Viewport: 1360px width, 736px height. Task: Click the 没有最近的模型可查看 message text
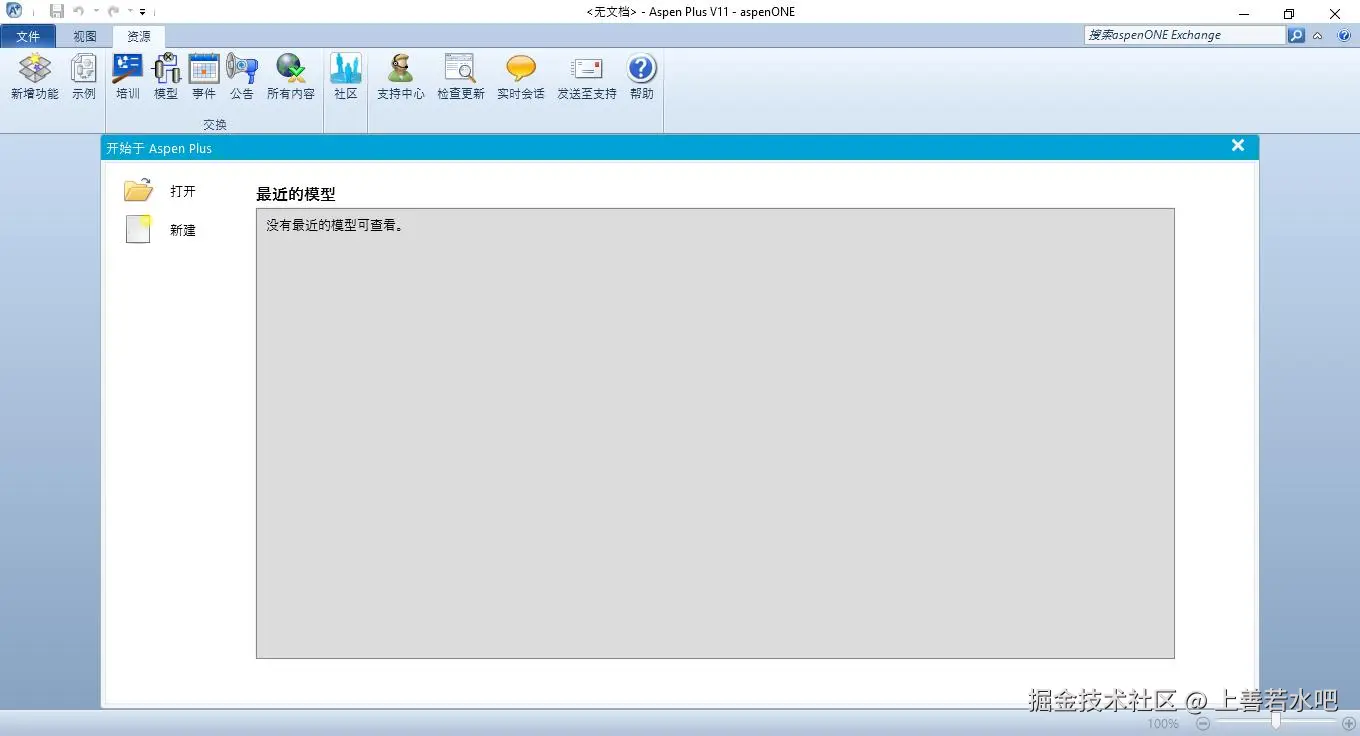point(335,225)
